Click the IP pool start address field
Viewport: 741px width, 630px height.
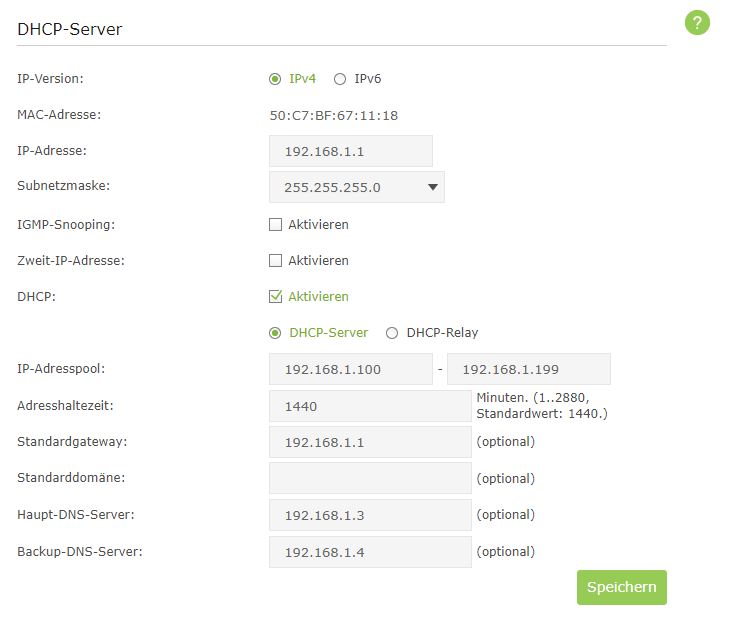tap(350, 369)
